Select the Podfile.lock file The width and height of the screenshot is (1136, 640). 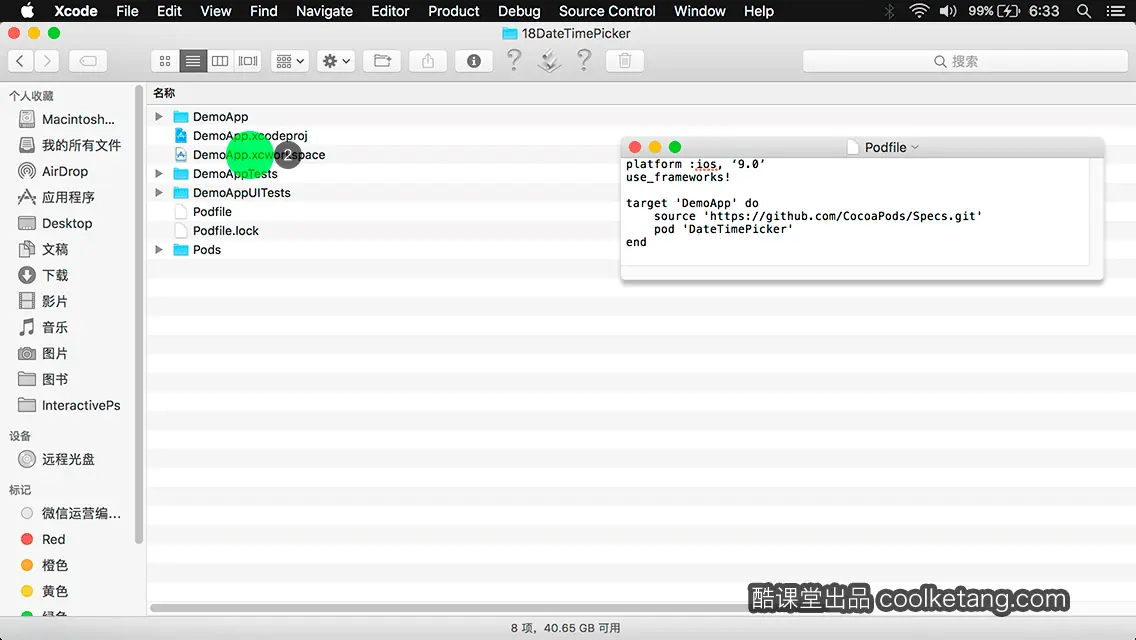(225, 230)
